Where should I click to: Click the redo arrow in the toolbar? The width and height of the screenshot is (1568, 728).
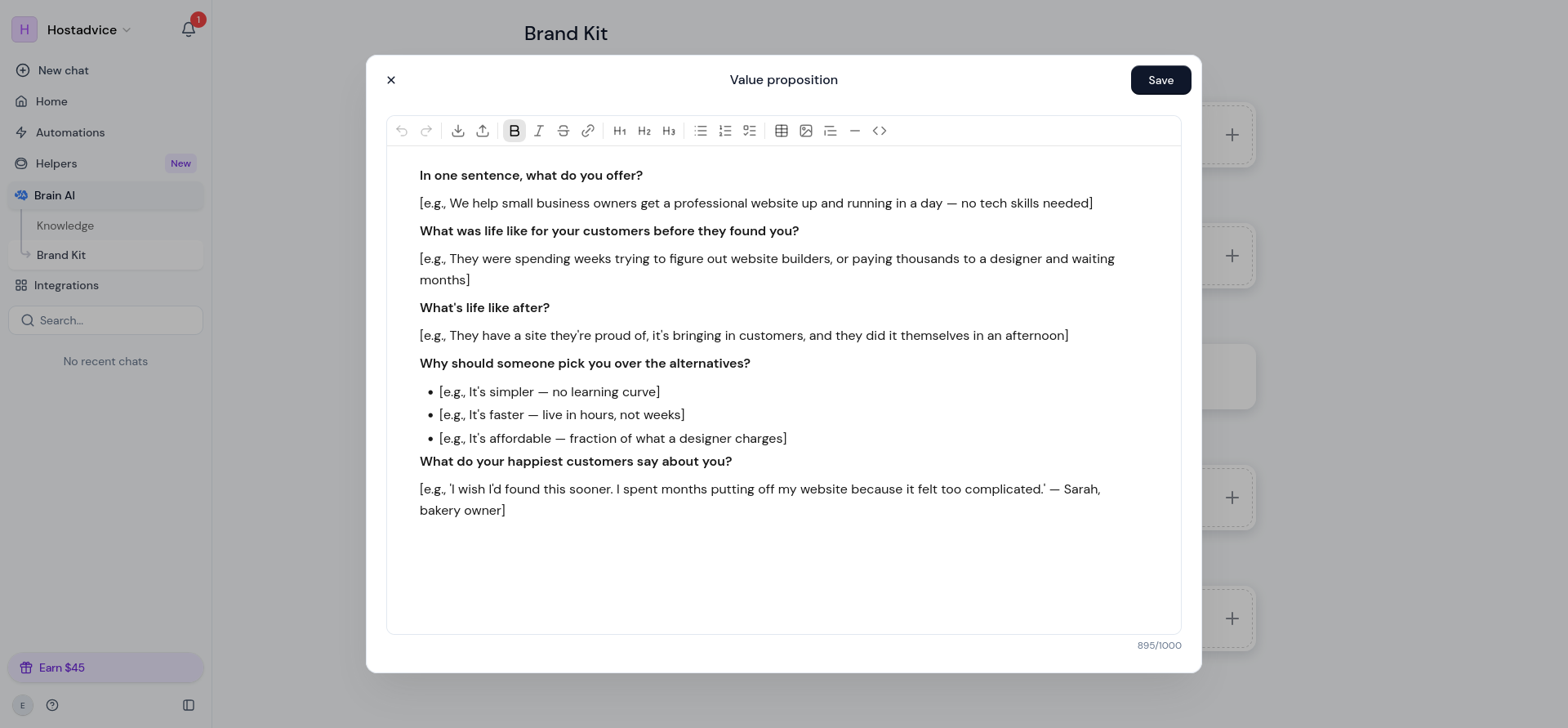[x=426, y=131]
